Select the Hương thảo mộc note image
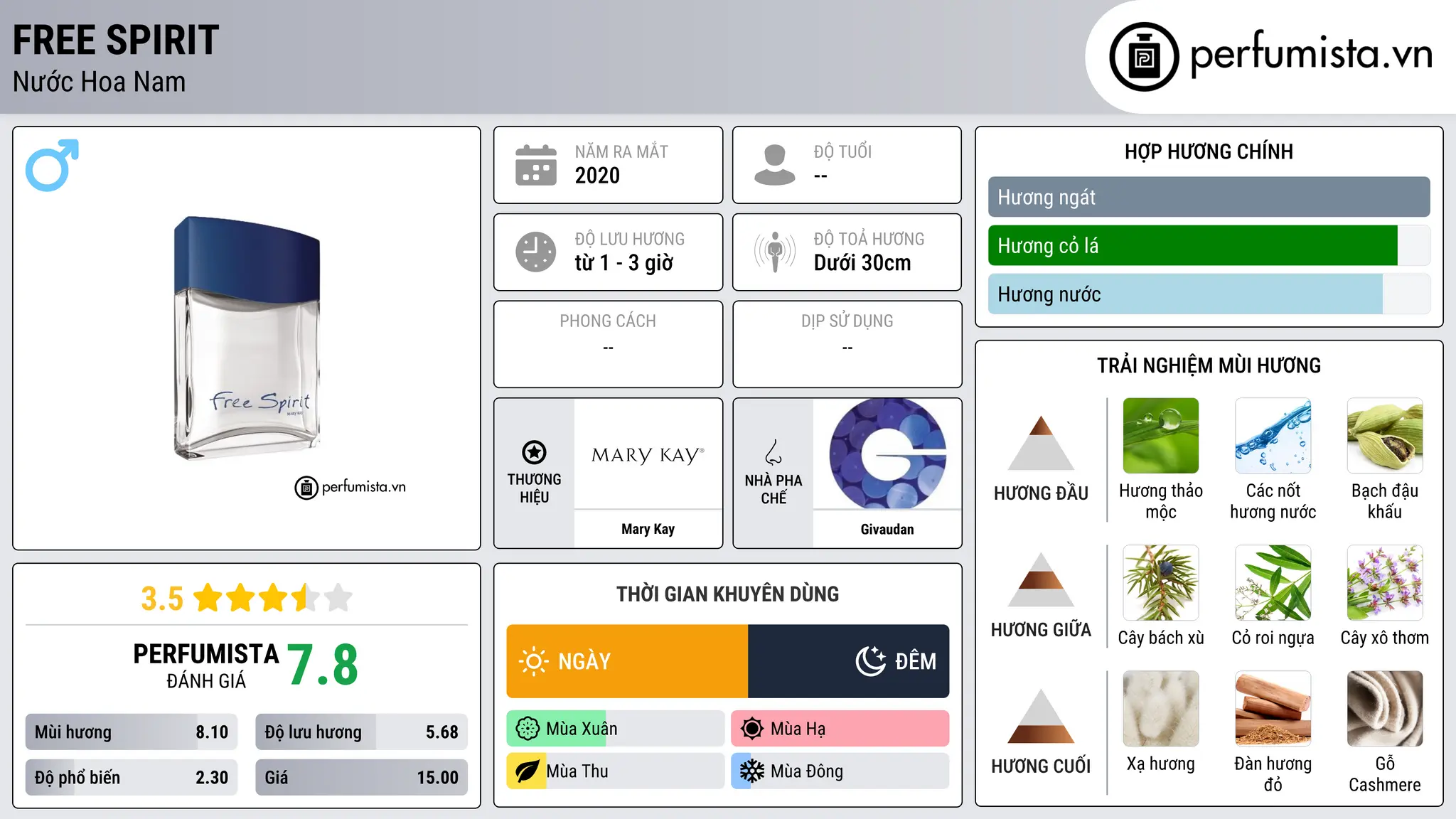1456x819 pixels. point(1161,436)
